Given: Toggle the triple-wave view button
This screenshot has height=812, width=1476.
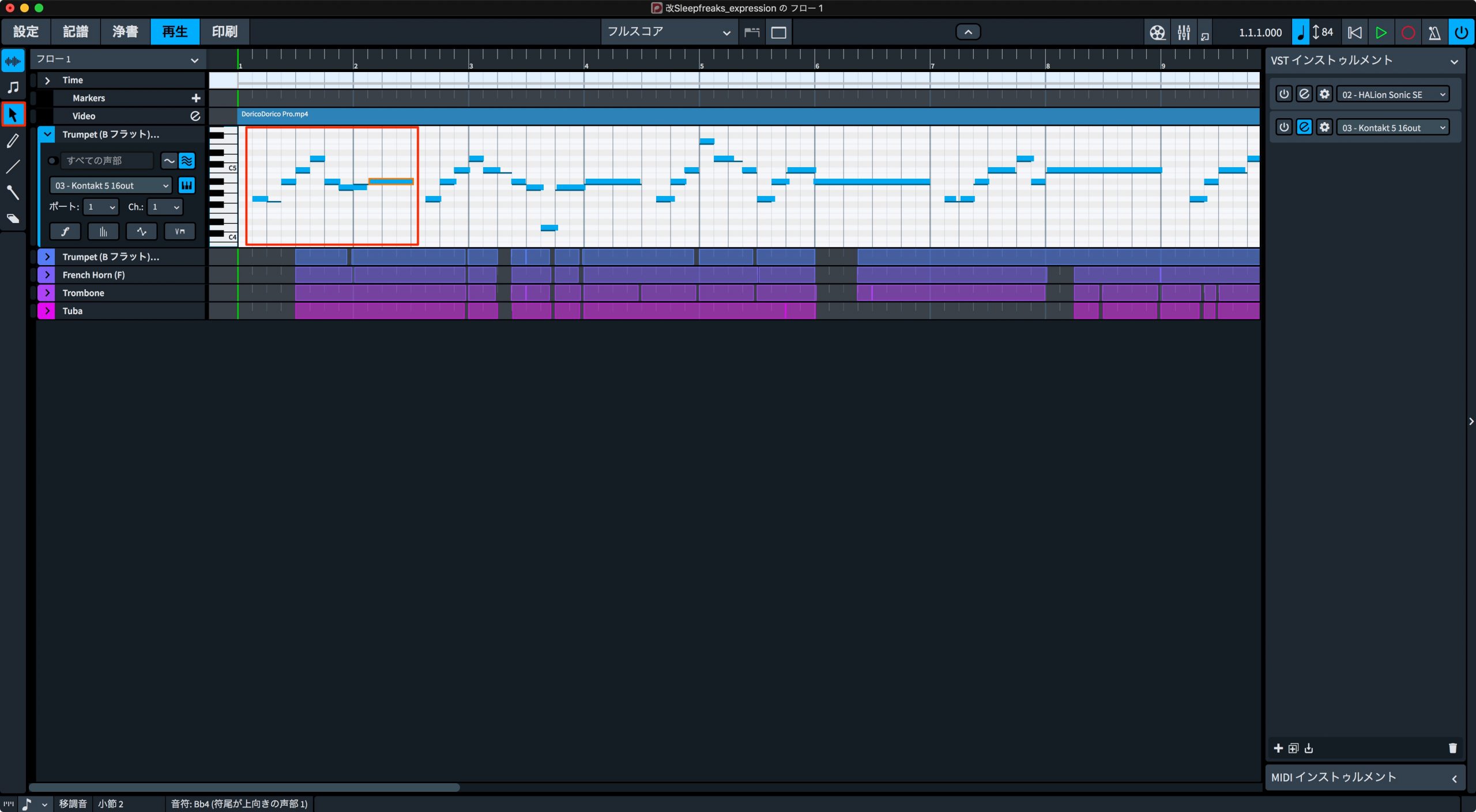Looking at the screenshot, I should (187, 161).
